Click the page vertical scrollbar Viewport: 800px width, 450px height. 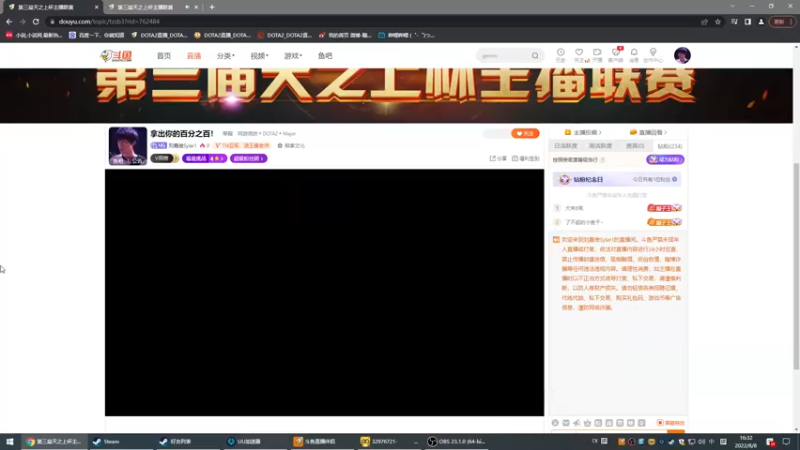point(796,265)
